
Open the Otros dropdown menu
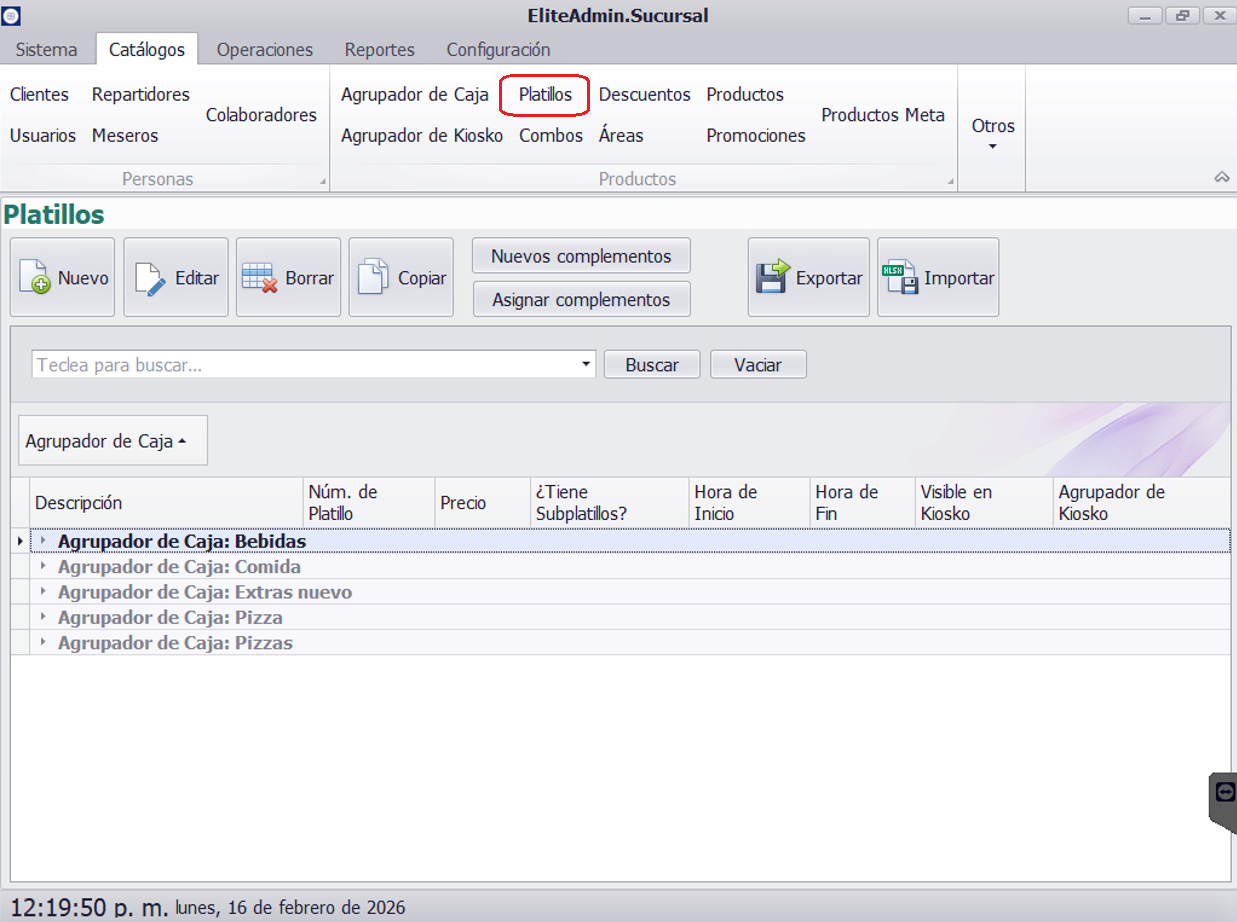992,133
